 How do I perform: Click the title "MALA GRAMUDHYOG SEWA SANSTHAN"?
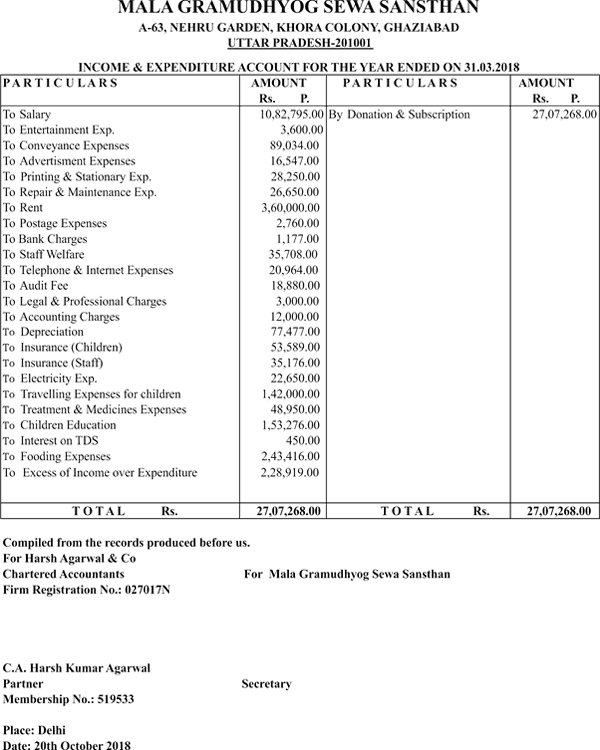(299, 7)
